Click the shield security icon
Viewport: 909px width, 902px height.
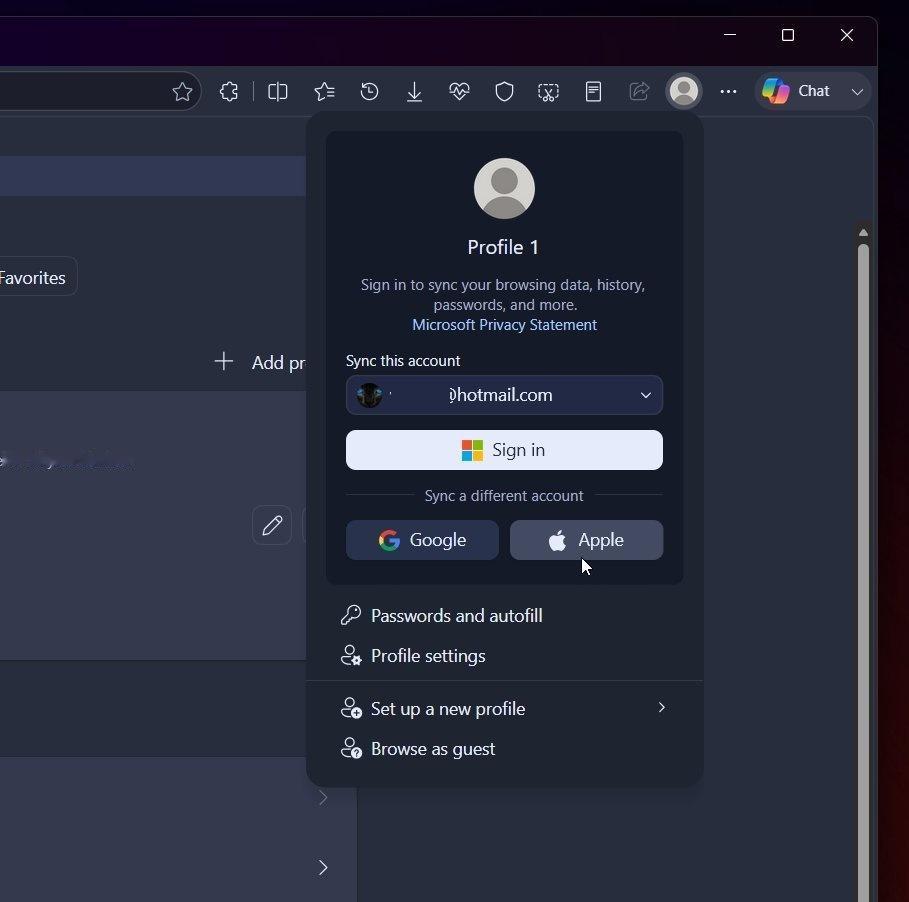[x=504, y=92]
